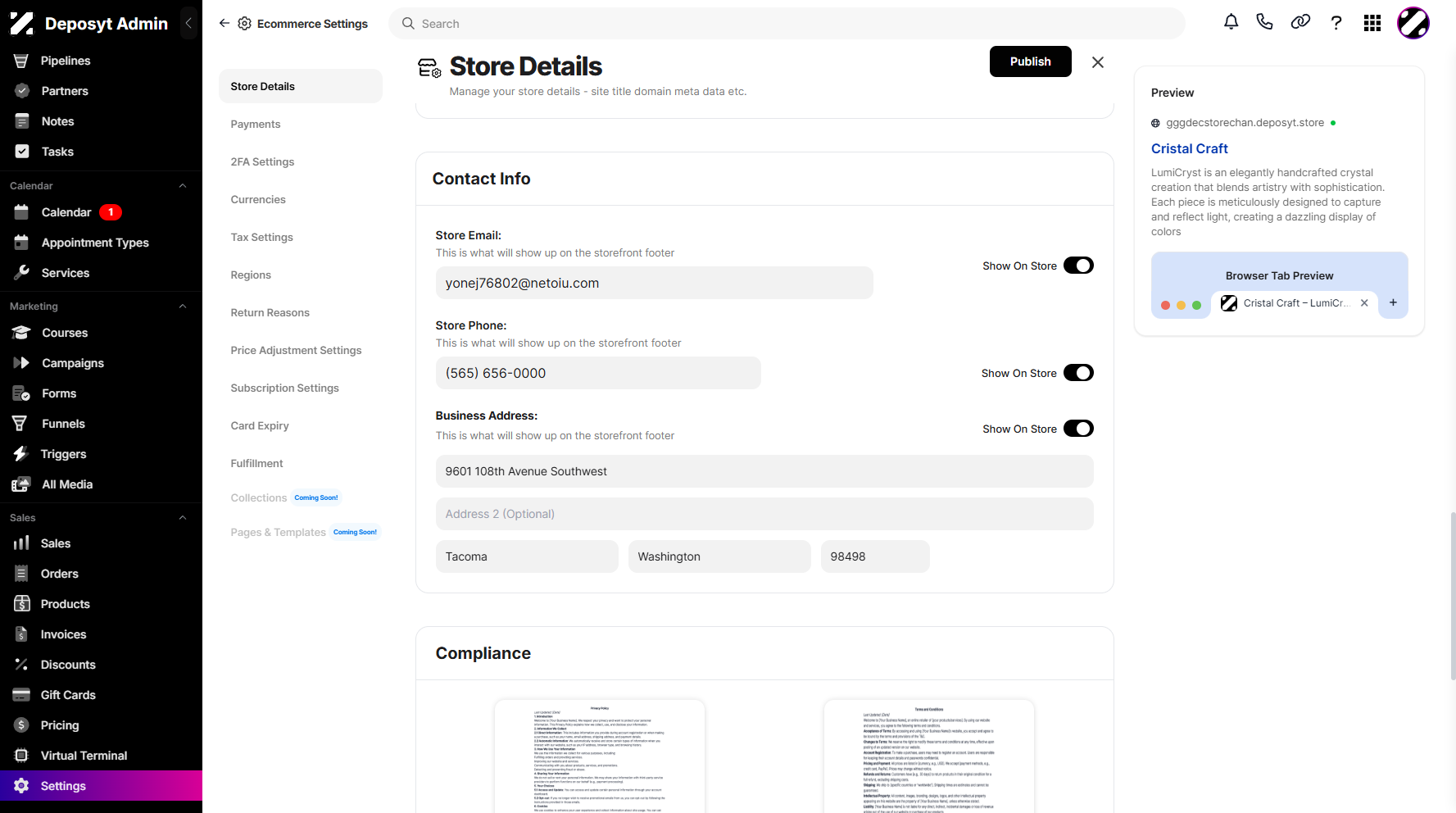The width and height of the screenshot is (1456, 813).
Task: Open Settings in the sidebar
Action: tap(101, 786)
